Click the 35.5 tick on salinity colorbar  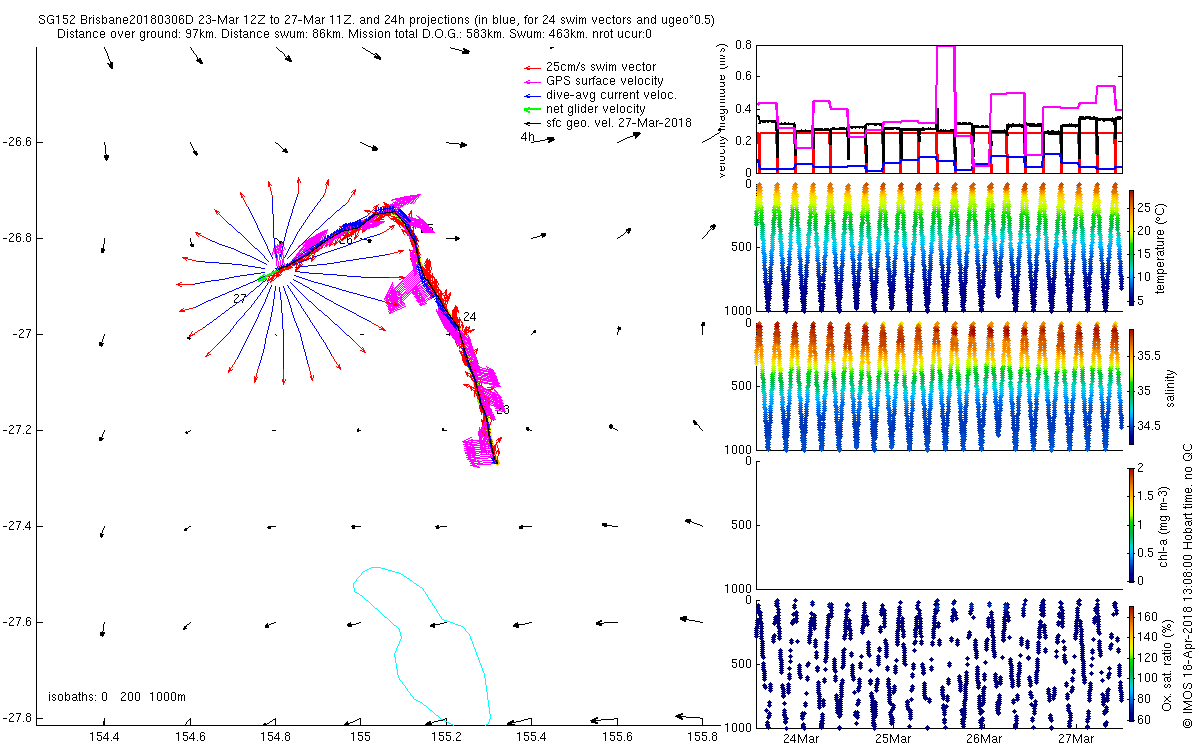pyautogui.click(x=1149, y=356)
